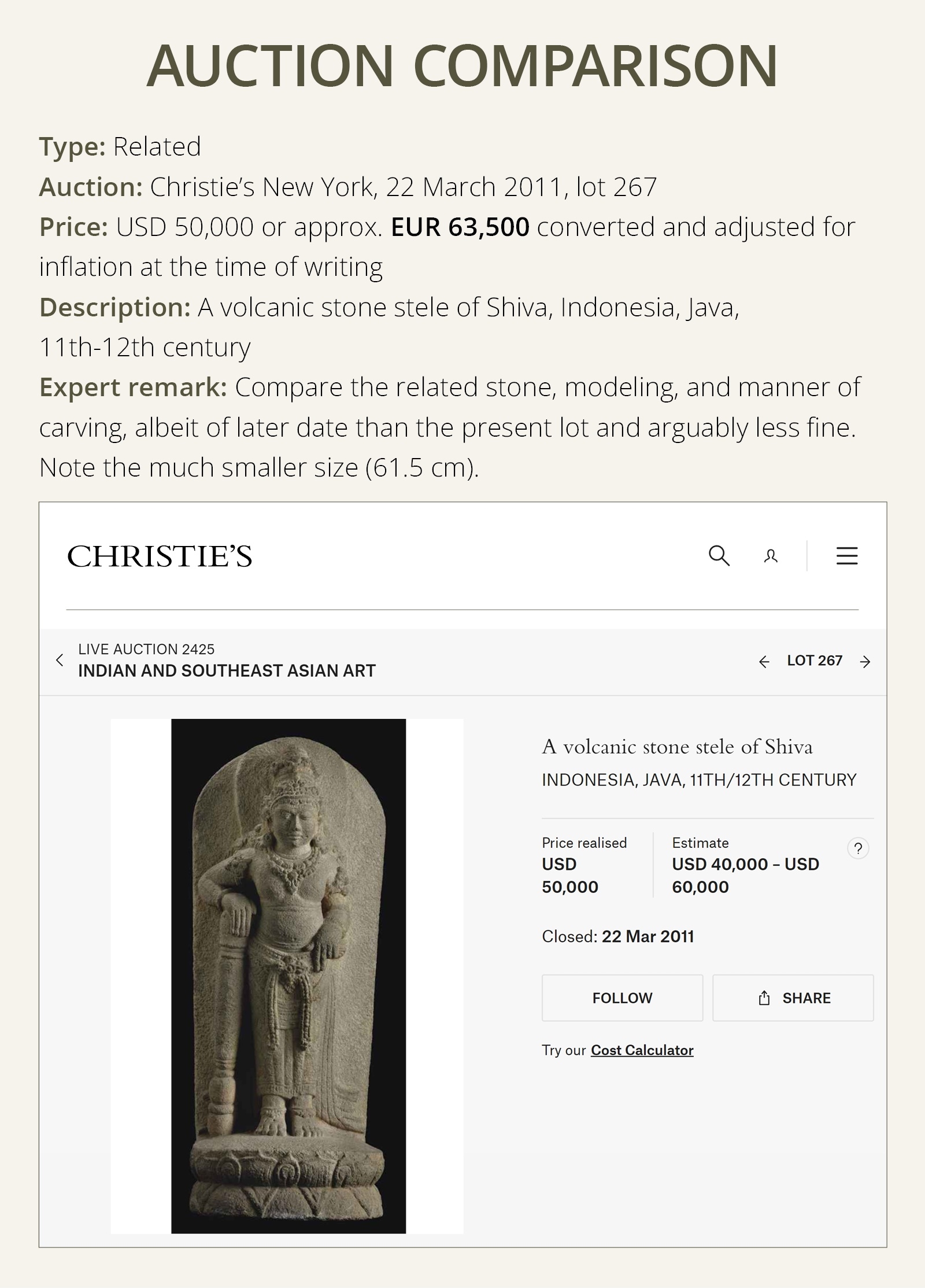925x1288 pixels.
Task: Go to previous lot arrow
Action: (764, 662)
